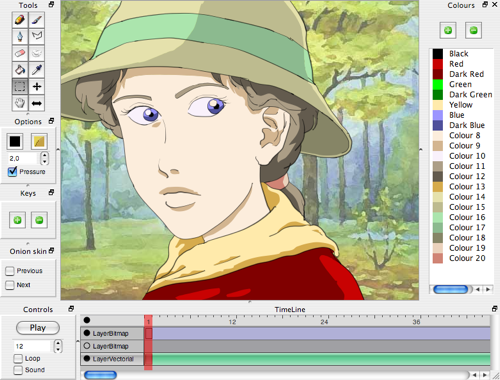Image resolution: width=500 pixels, height=380 pixels.
Task: Click the timeline horizontal scrollbar thumb
Action: click(x=100, y=375)
